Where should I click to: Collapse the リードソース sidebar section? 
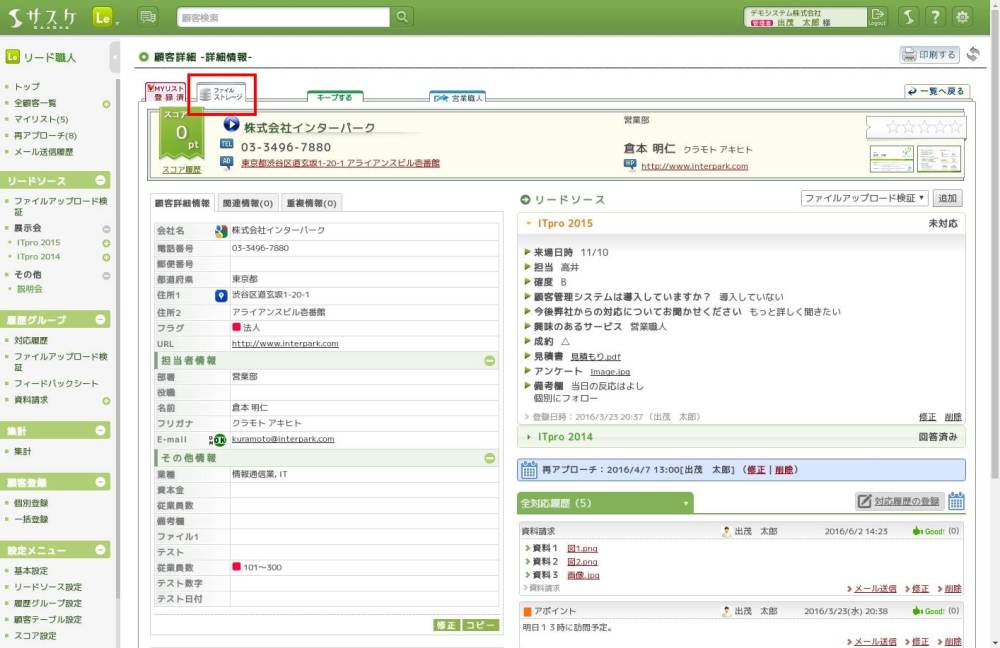[102, 180]
